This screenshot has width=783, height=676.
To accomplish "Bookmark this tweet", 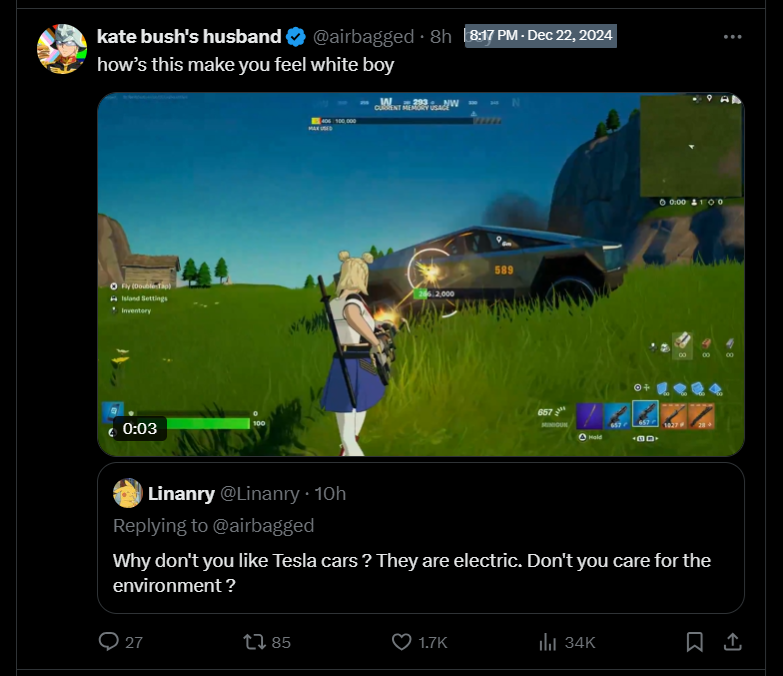I will [695, 642].
